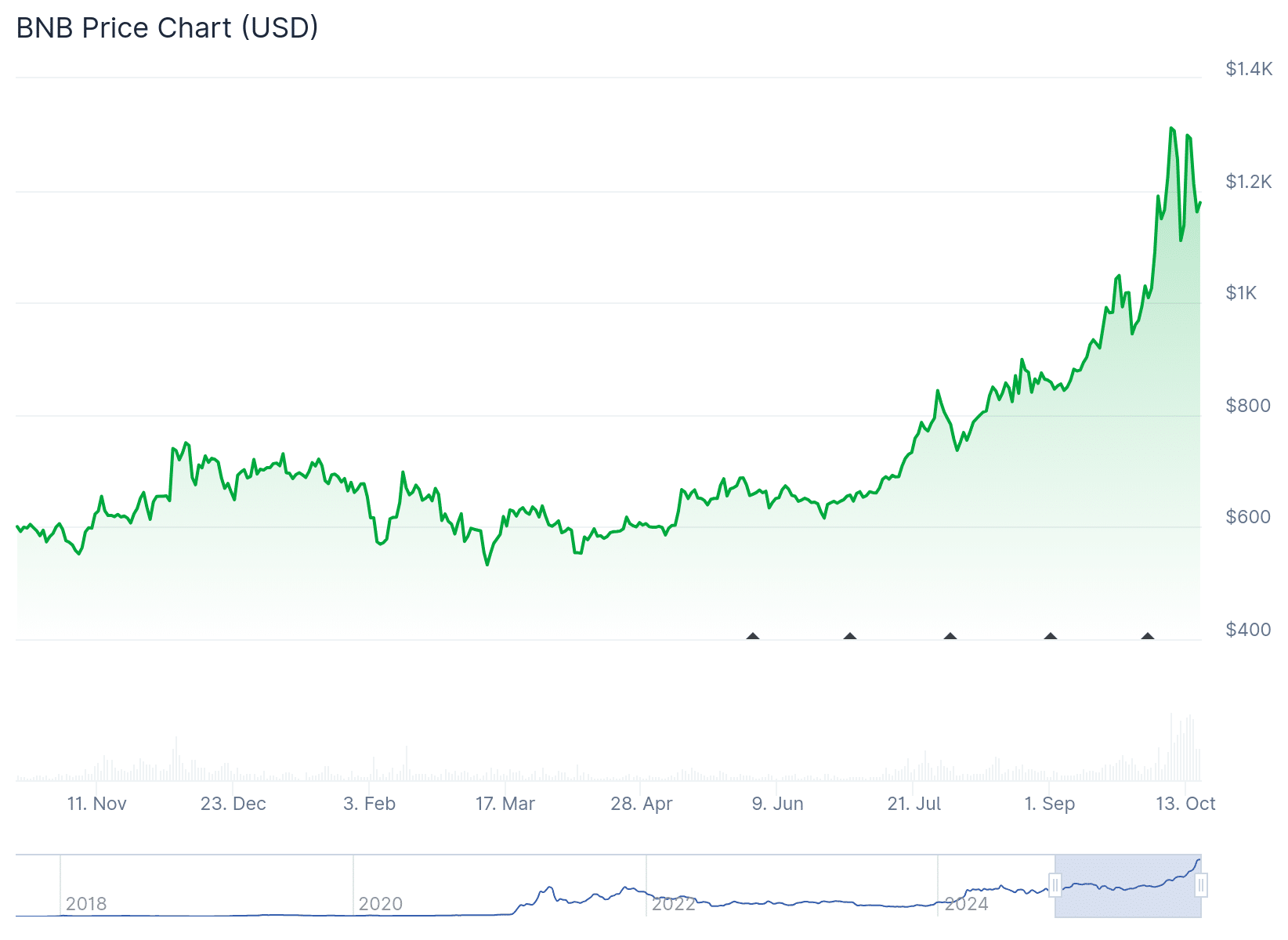Click the $1K price axis label
Screen dimensions: 1288x940
(1241, 293)
